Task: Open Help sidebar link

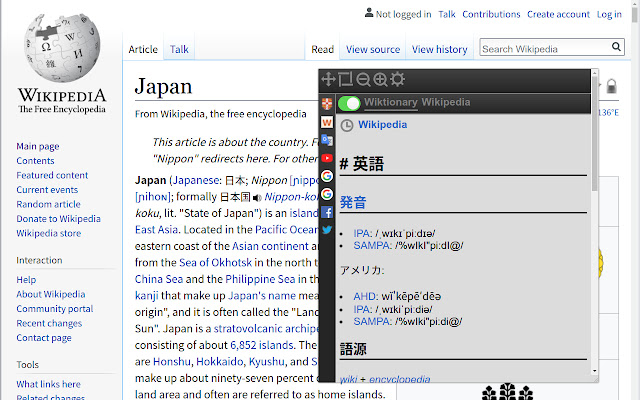Action: coord(26,280)
